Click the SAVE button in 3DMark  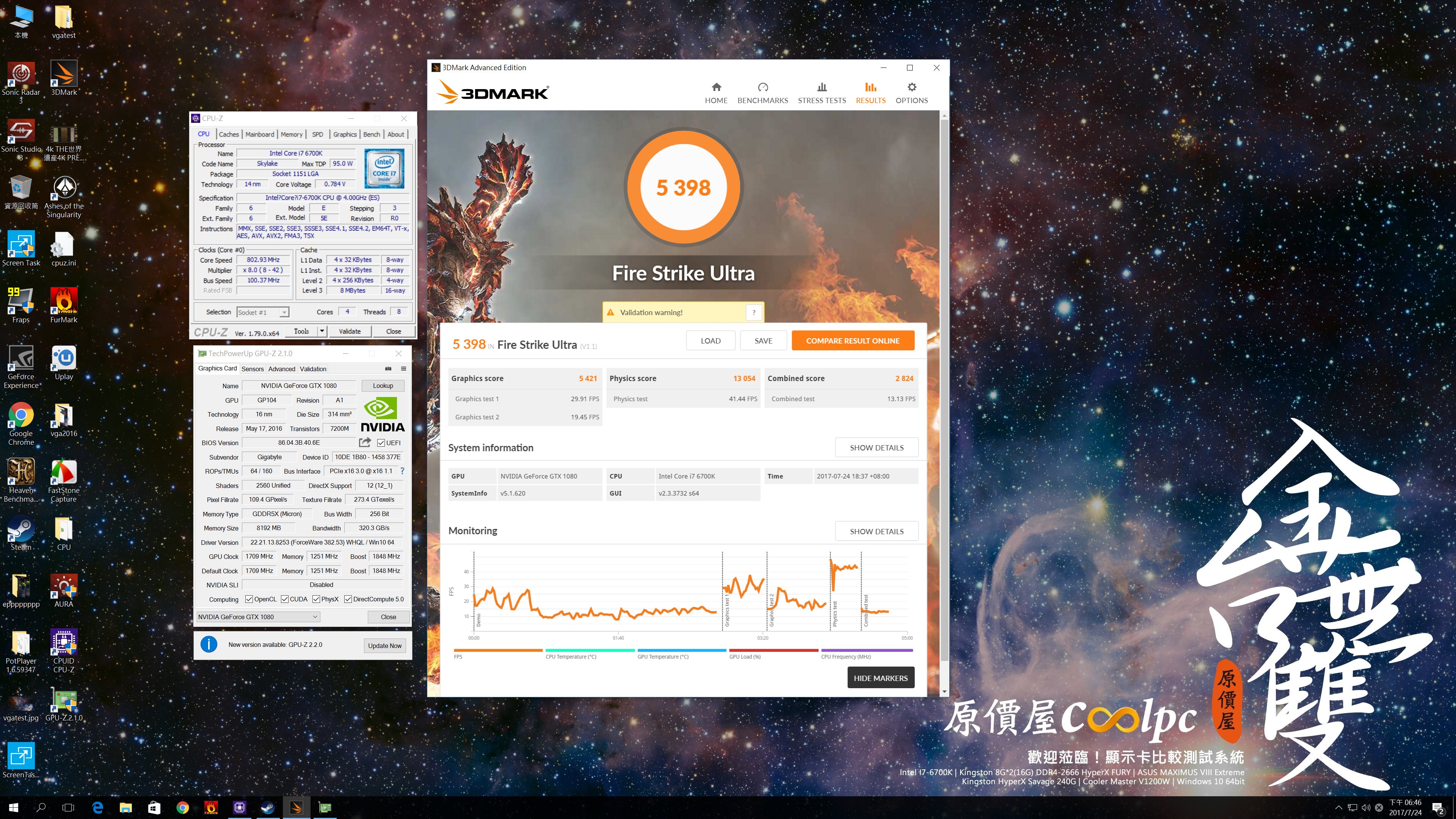763,341
